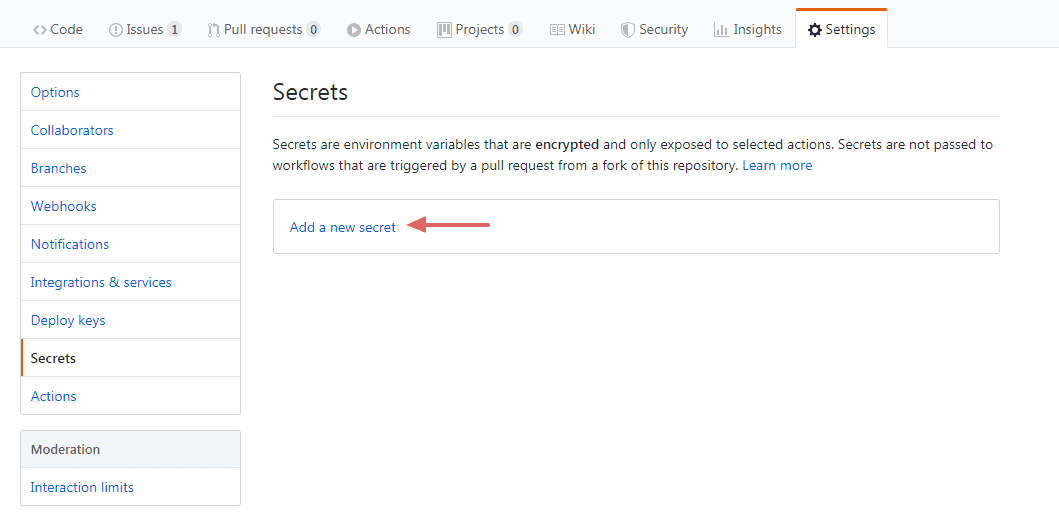The width and height of the screenshot is (1059, 529).
Task: Select Actions in the settings sidebar
Action: pos(54,396)
